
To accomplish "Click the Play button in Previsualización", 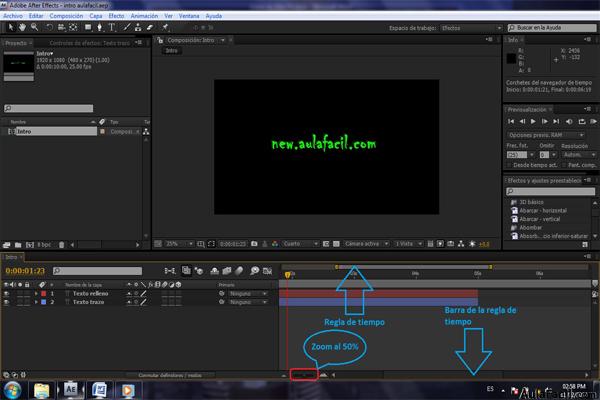I will coord(533,121).
